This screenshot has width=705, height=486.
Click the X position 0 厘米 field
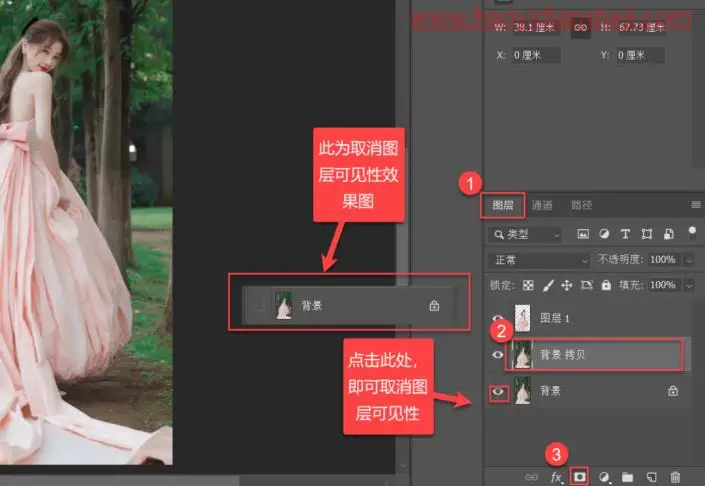pyautogui.click(x=536, y=55)
